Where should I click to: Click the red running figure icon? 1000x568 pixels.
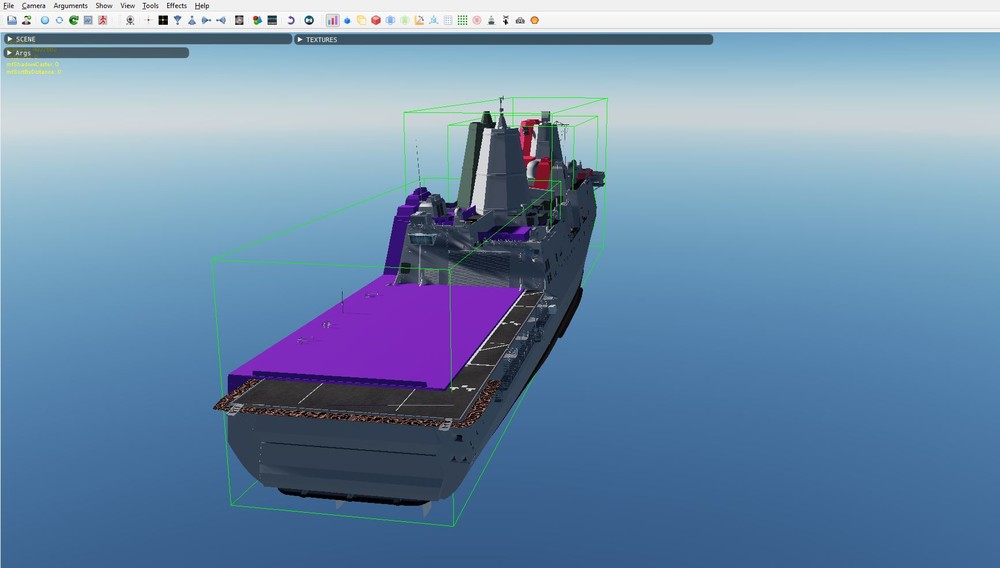103,20
